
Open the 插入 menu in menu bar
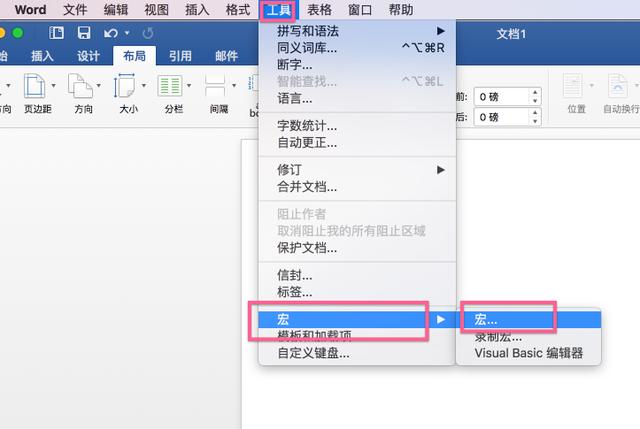(198, 10)
